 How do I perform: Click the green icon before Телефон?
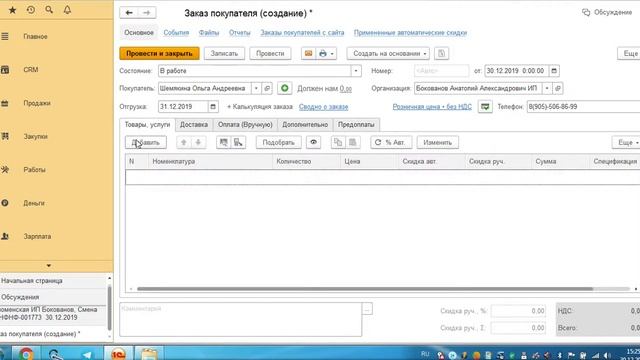click(x=485, y=107)
